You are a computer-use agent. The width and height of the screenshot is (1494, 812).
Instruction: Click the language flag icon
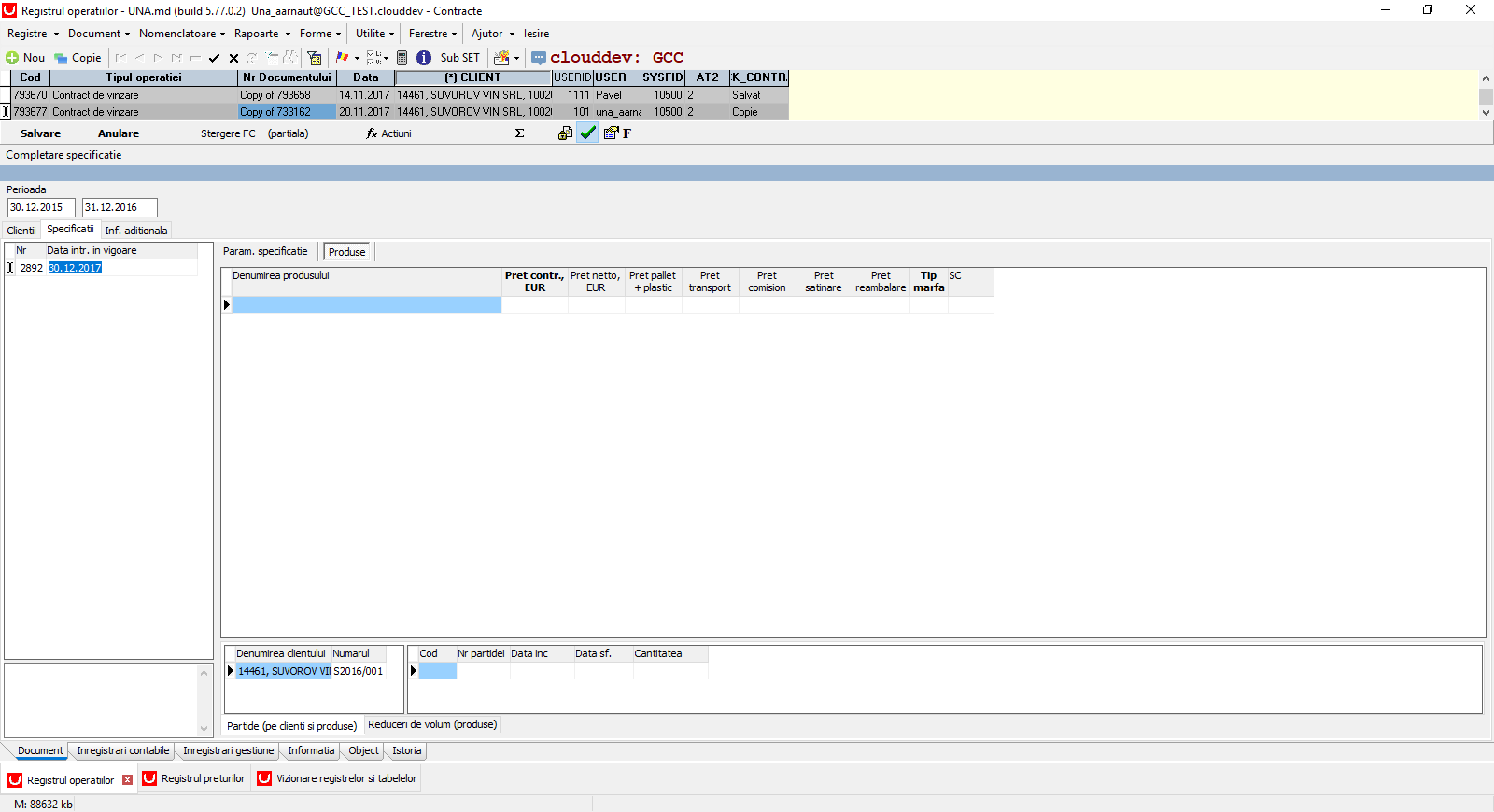pos(343,58)
